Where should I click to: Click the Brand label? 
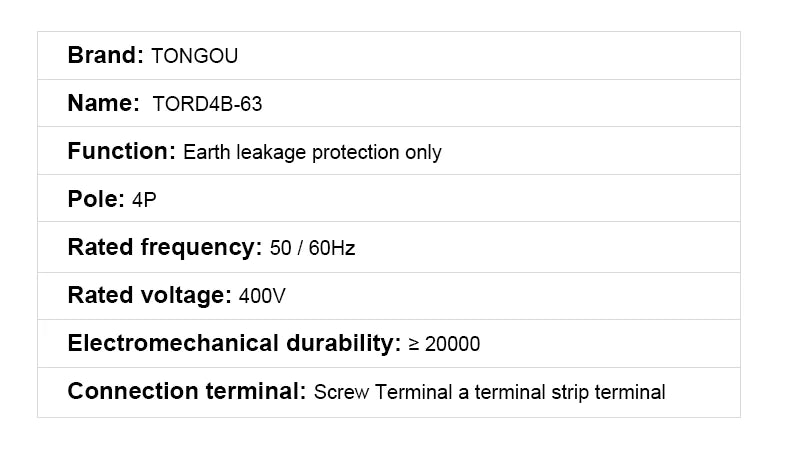[105, 56]
